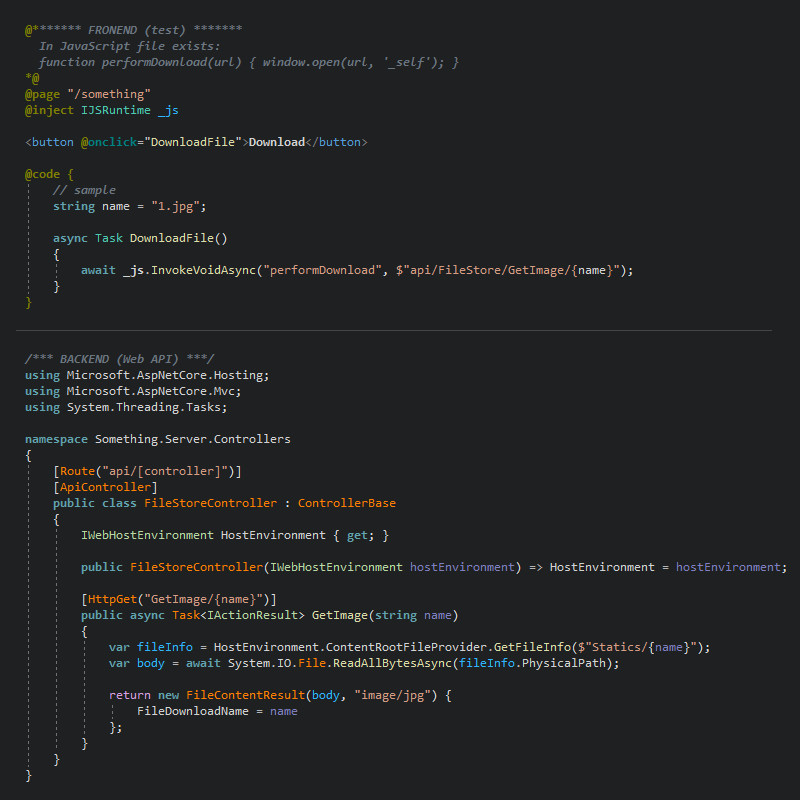This screenshot has height=800, width=800.
Task: Click the 'api/FileStore/GetImage/' interpolated string
Action: pos(490,270)
